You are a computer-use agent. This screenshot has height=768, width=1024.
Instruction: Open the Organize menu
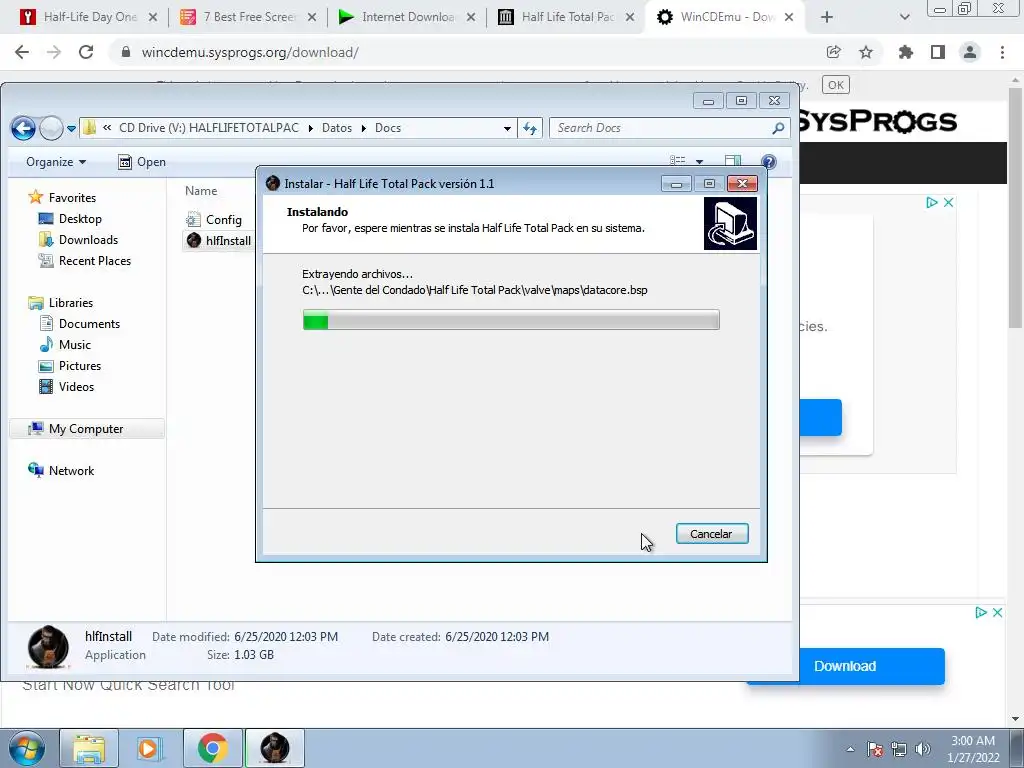[x=56, y=162]
